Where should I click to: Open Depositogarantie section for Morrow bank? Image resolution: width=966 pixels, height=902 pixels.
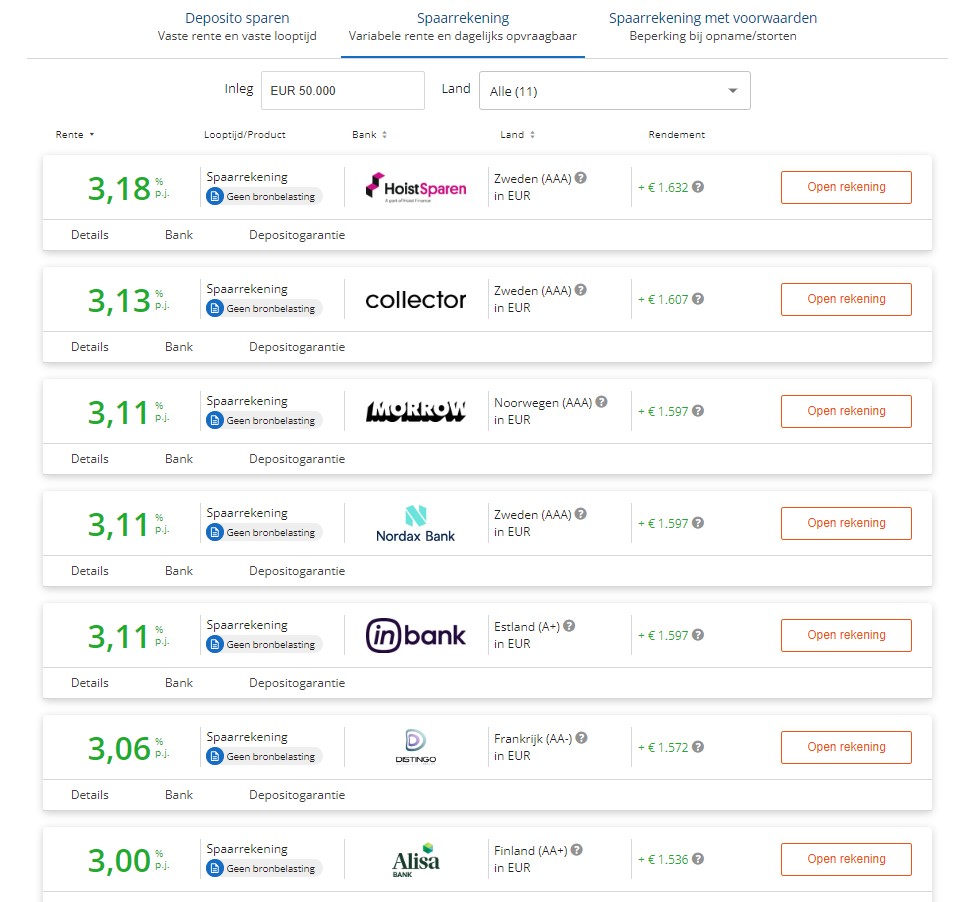[x=297, y=459]
